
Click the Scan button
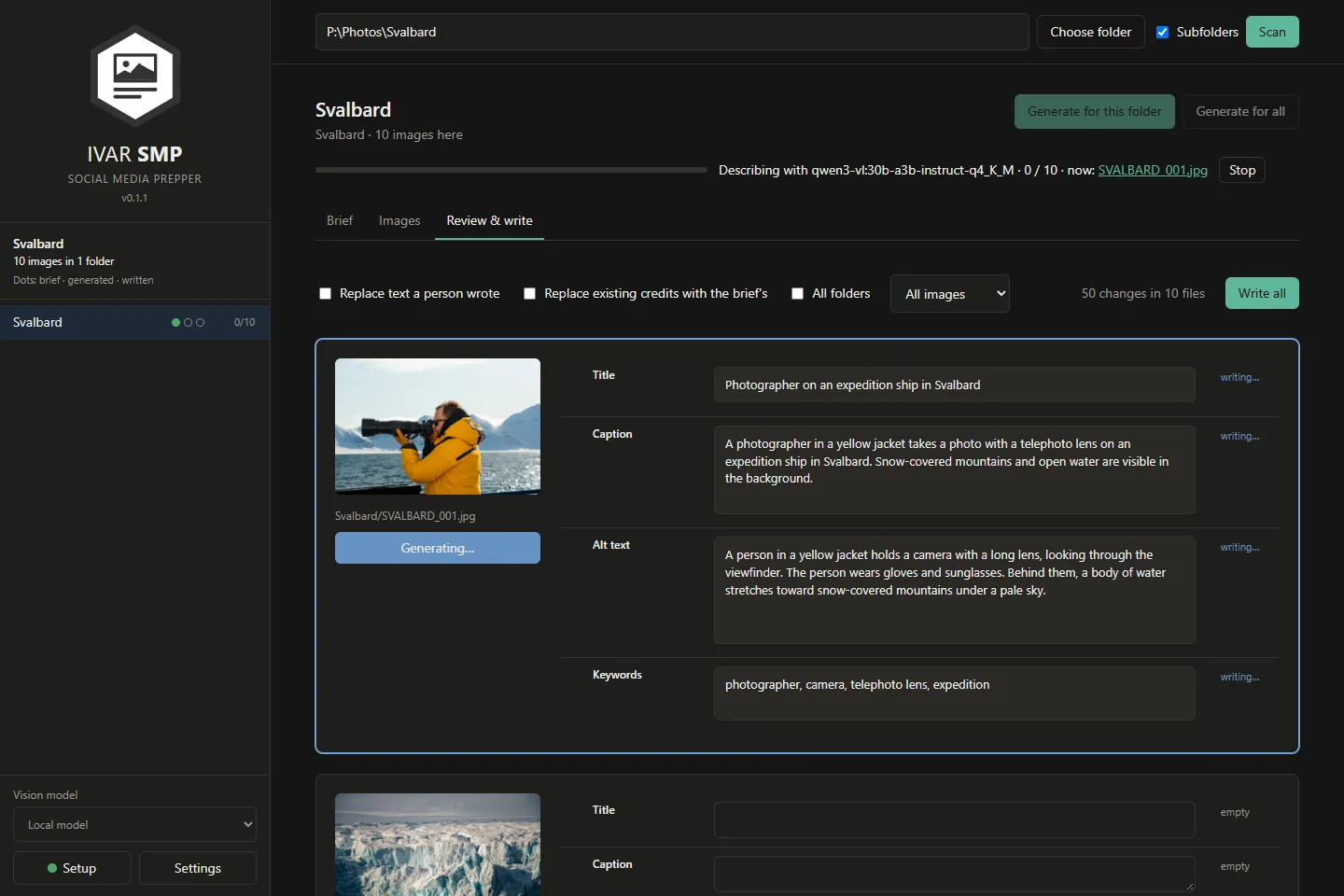point(1272,32)
